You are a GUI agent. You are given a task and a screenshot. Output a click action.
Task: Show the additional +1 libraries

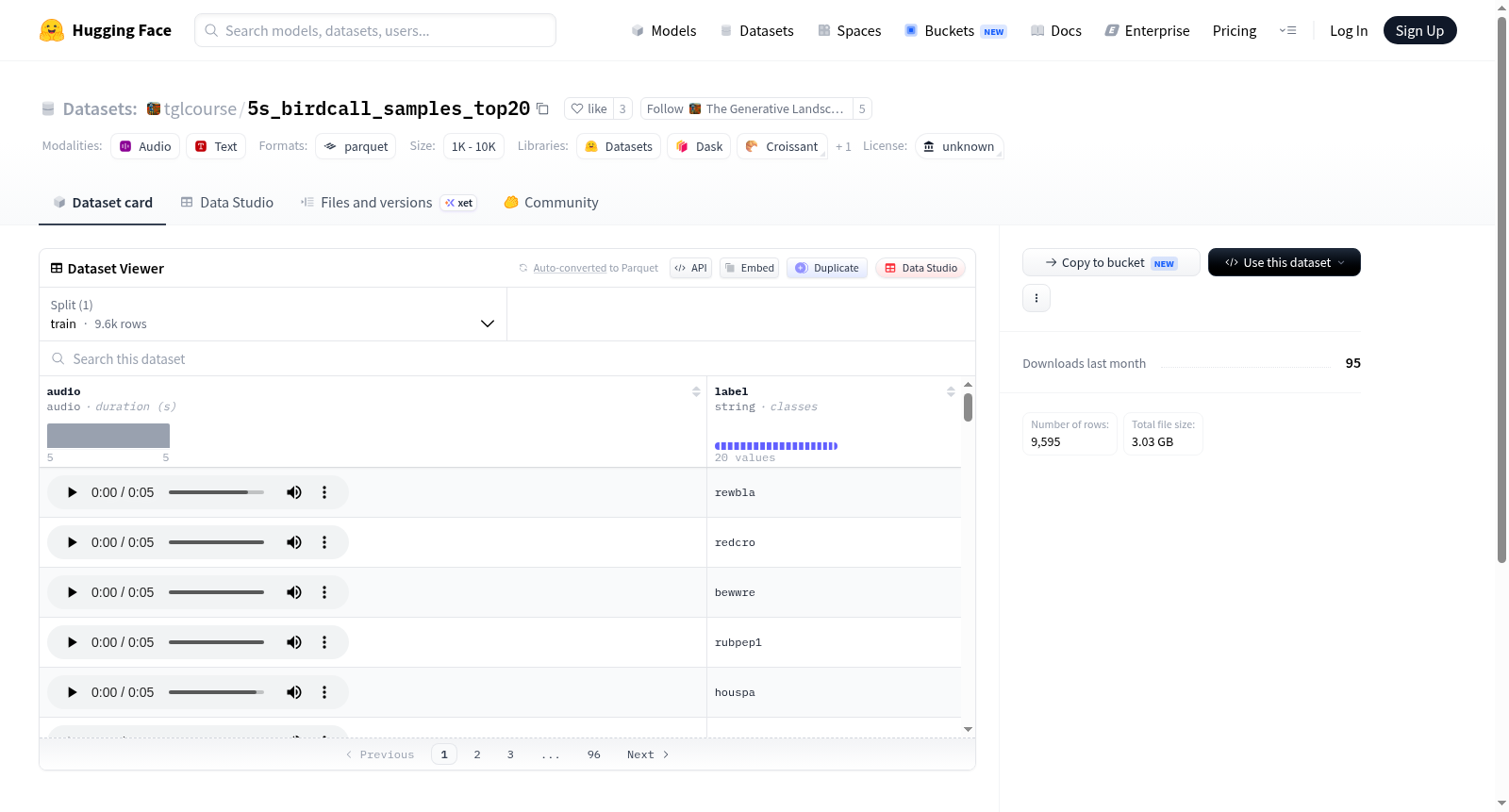tap(843, 147)
